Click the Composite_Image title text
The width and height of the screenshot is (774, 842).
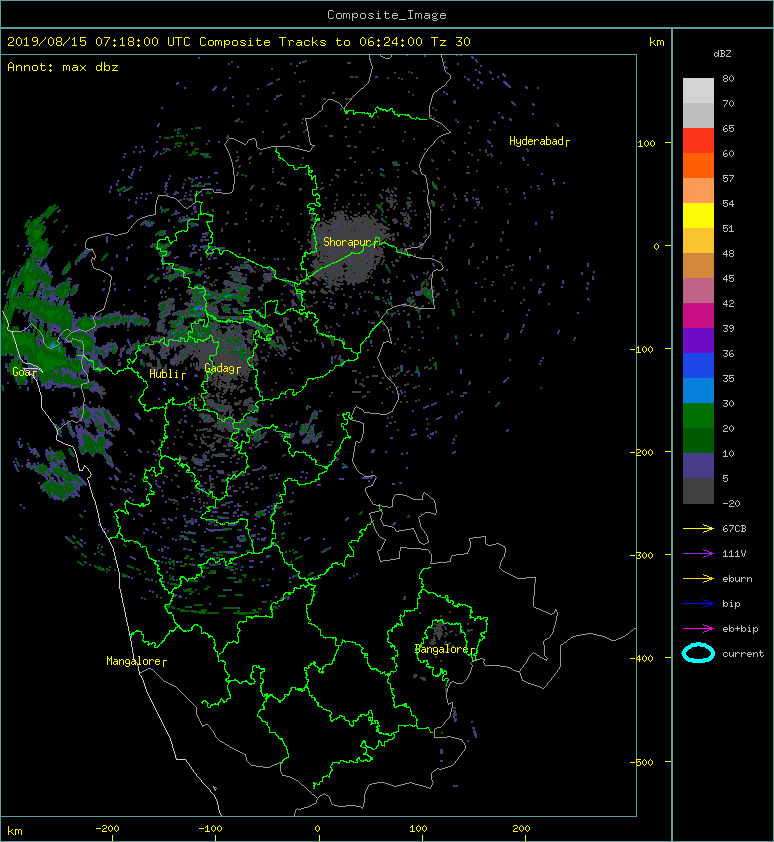coord(387,15)
